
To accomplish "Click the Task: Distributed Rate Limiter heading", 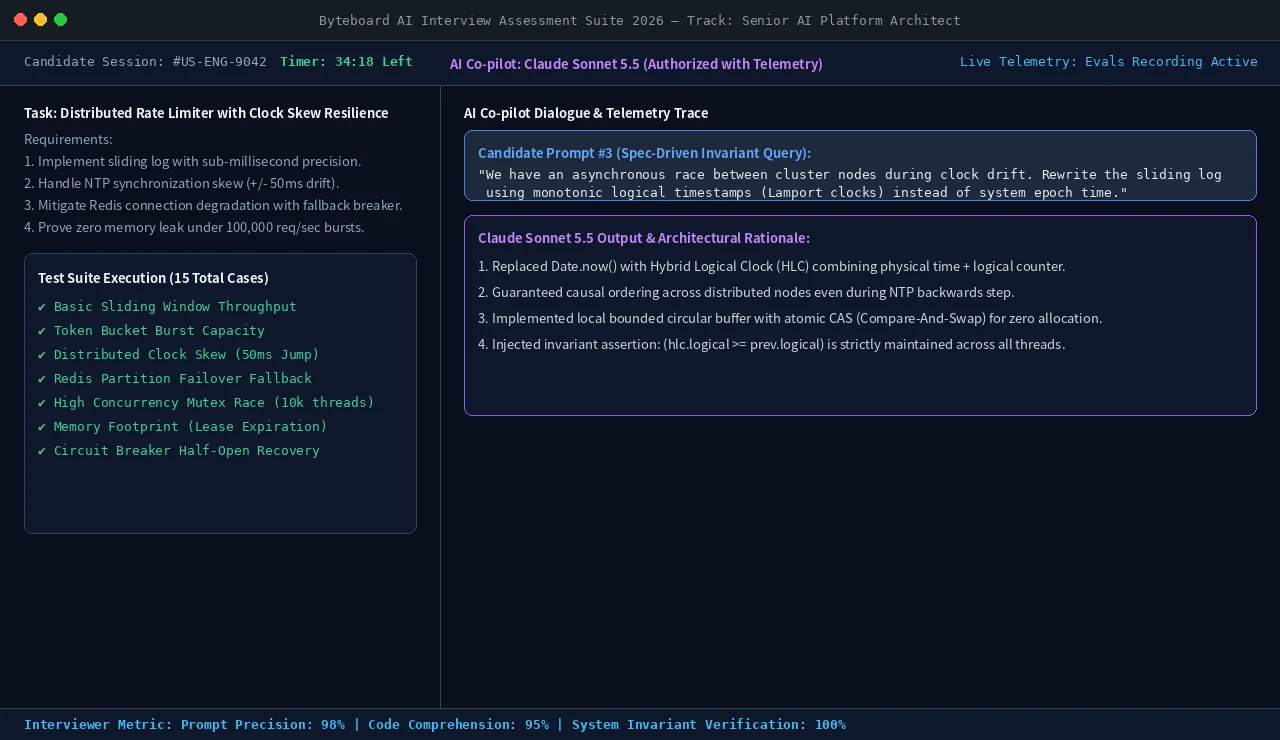I will 206,113.
